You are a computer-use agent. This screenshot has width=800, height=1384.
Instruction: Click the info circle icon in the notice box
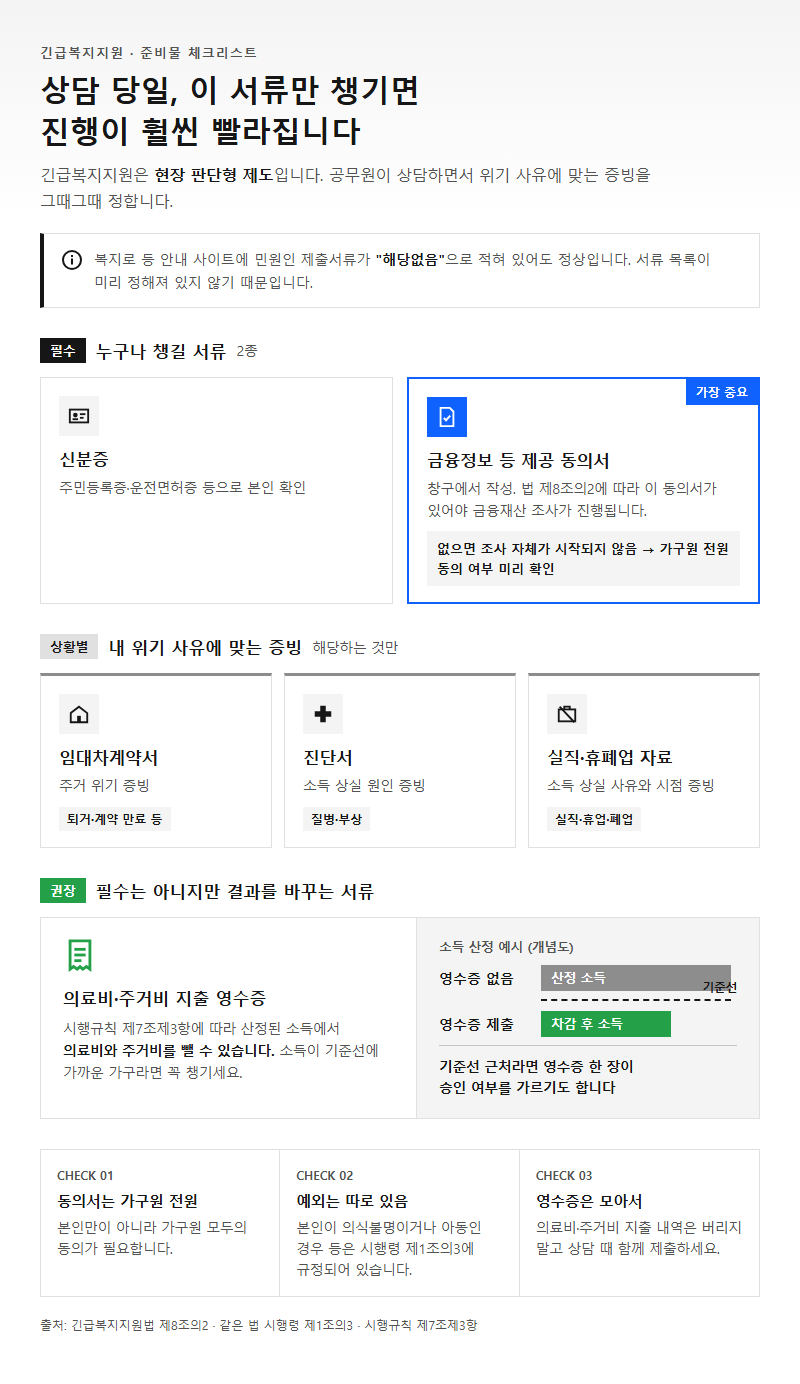point(72,260)
